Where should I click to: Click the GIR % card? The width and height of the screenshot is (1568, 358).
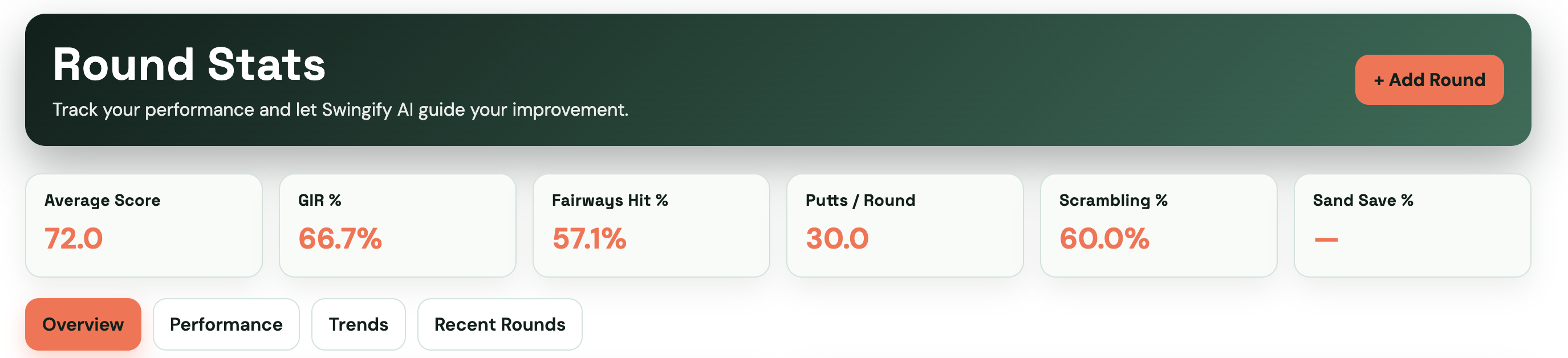(x=397, y=226)
